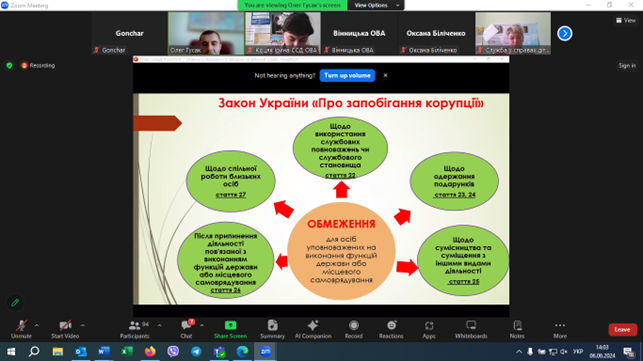
Task: Click the Record button
Action: click(x=353, y=329)
